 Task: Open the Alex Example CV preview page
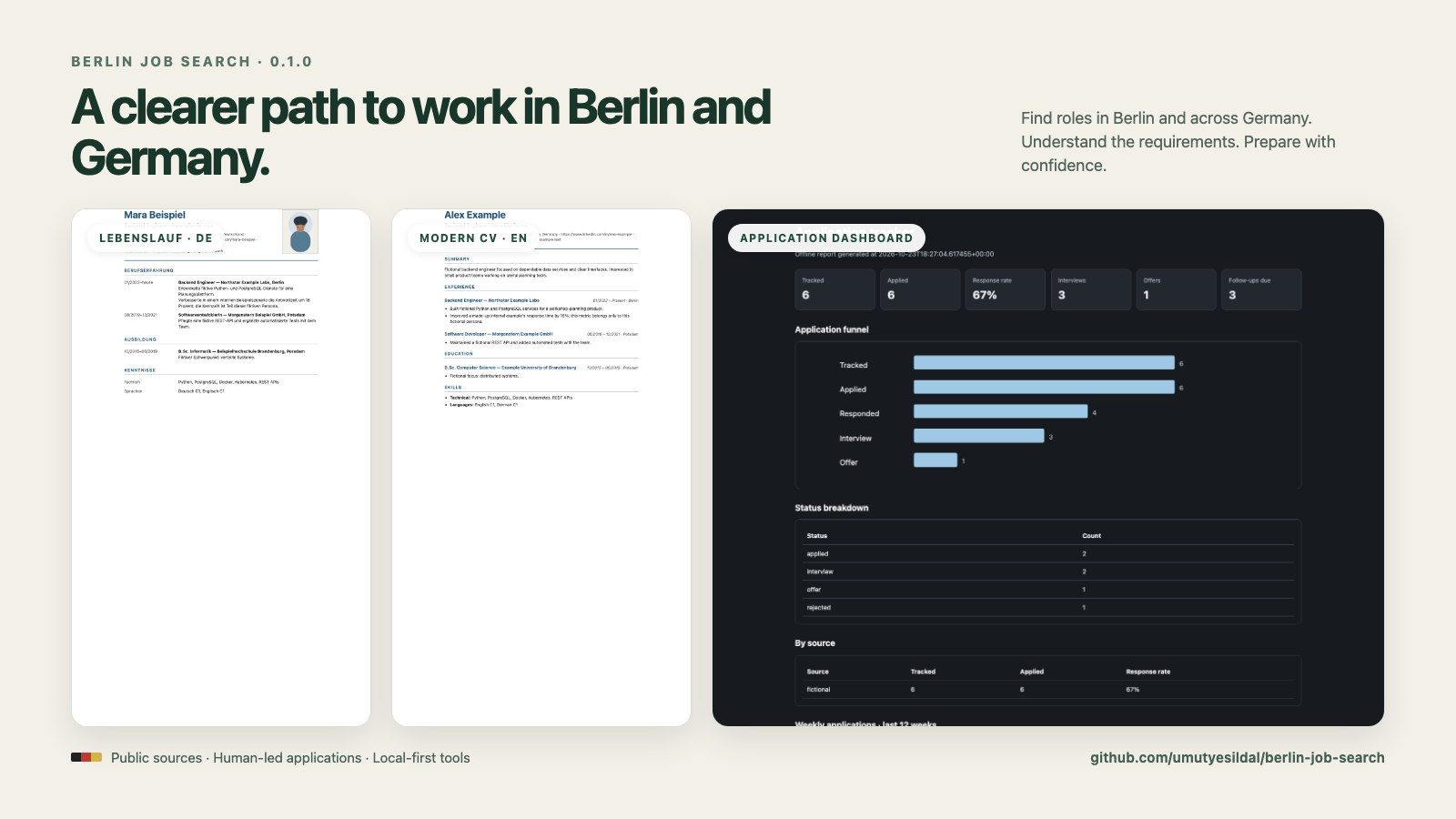click(x=541, y=468)
